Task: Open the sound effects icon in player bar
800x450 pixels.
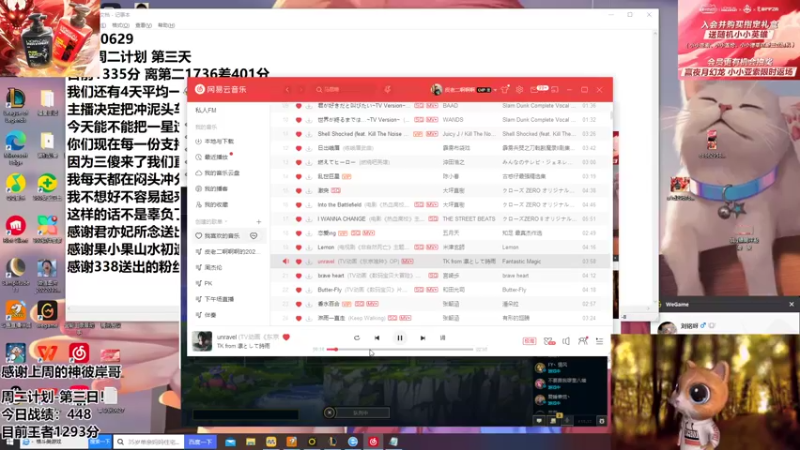Action: pyautogui.click(x=549, y=341)
